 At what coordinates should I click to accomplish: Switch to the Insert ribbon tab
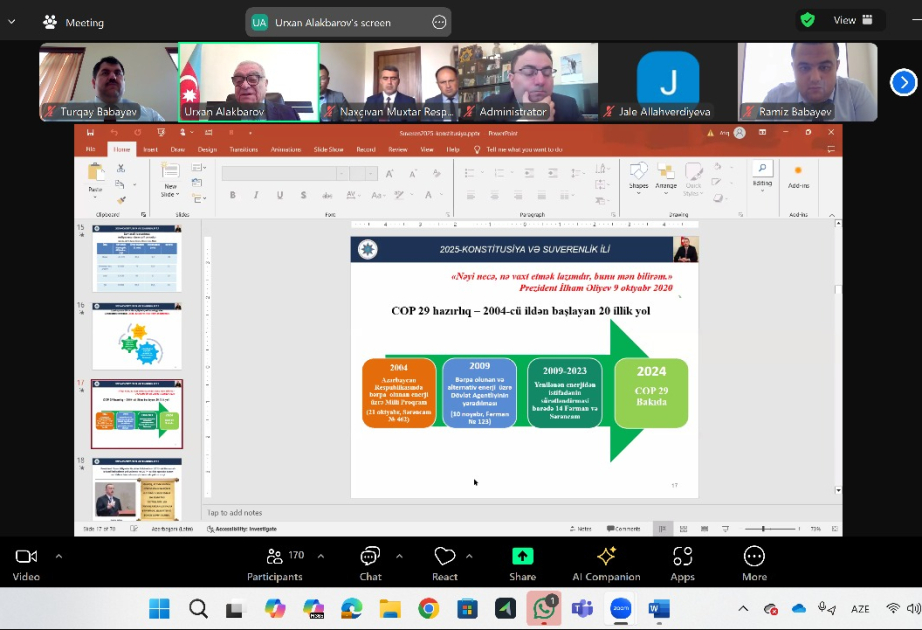[x=151, y=149]
